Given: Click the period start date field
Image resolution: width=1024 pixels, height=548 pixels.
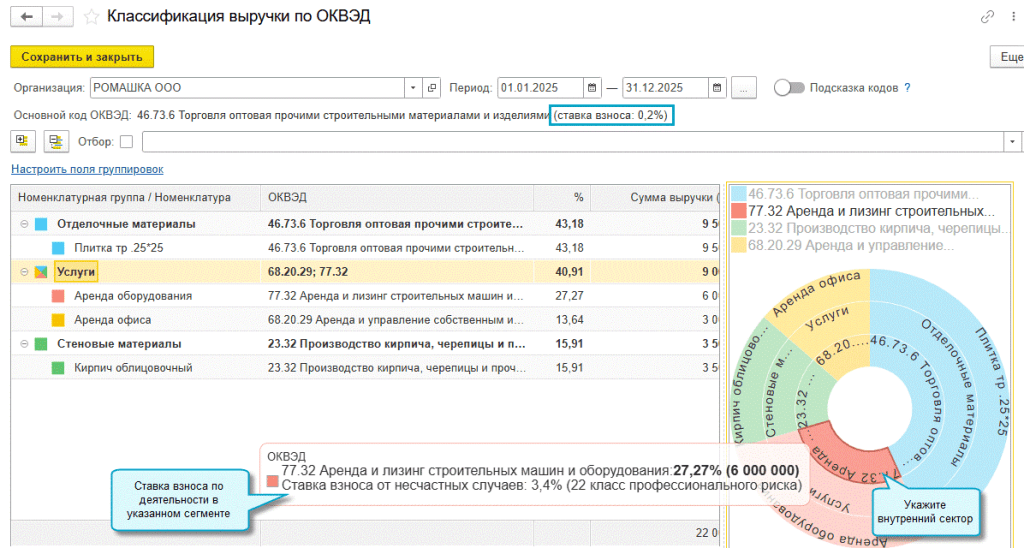Looking at the screenshot, I should [540, 88].
